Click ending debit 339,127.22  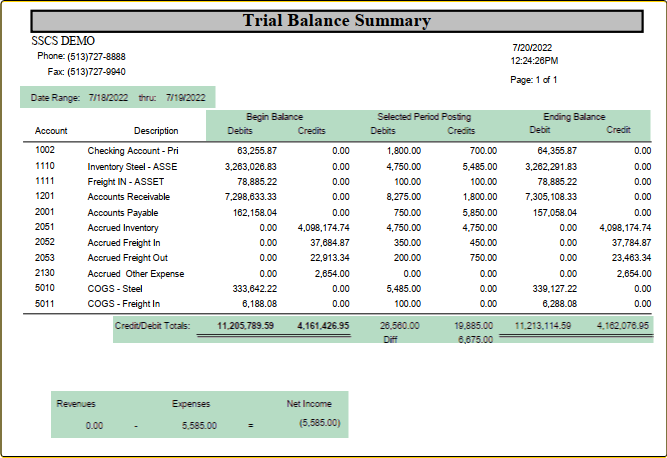(x=555, y=288)
